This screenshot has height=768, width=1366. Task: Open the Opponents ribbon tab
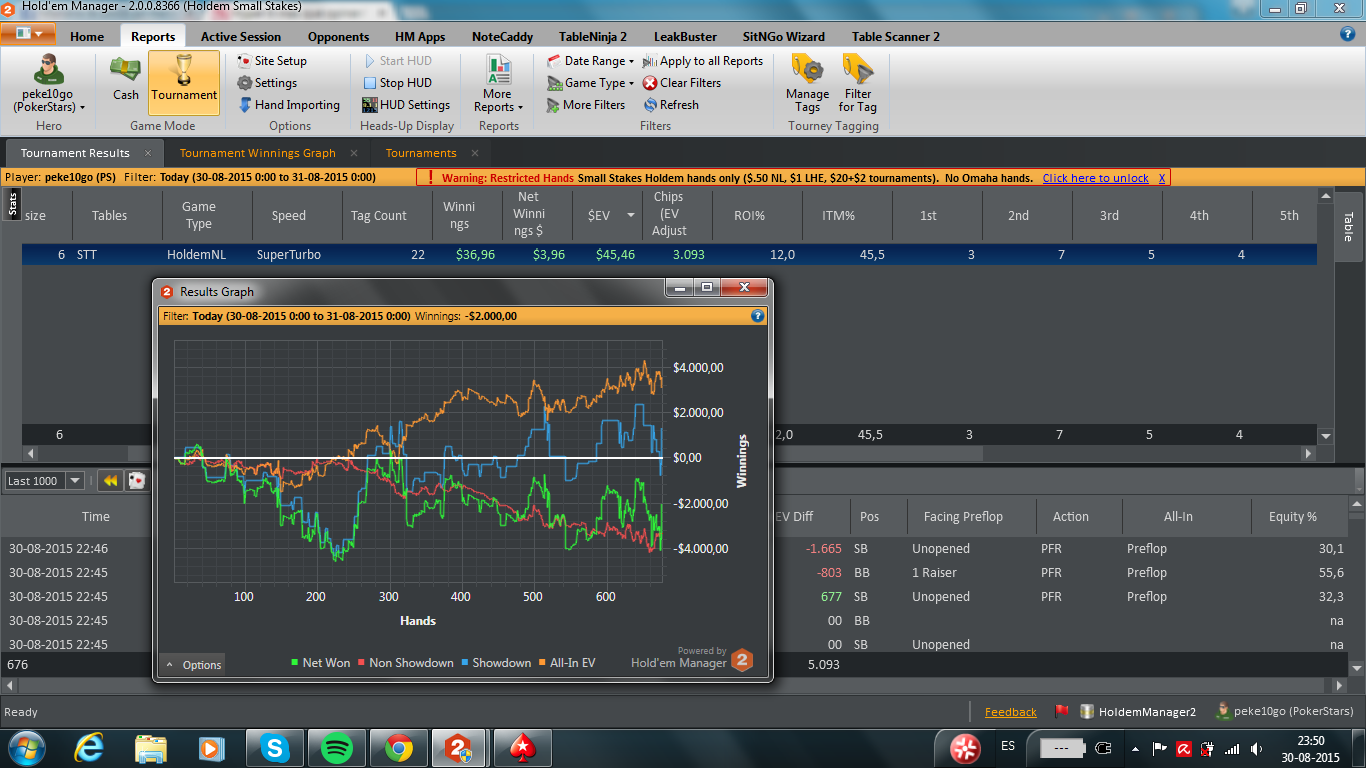338,37
